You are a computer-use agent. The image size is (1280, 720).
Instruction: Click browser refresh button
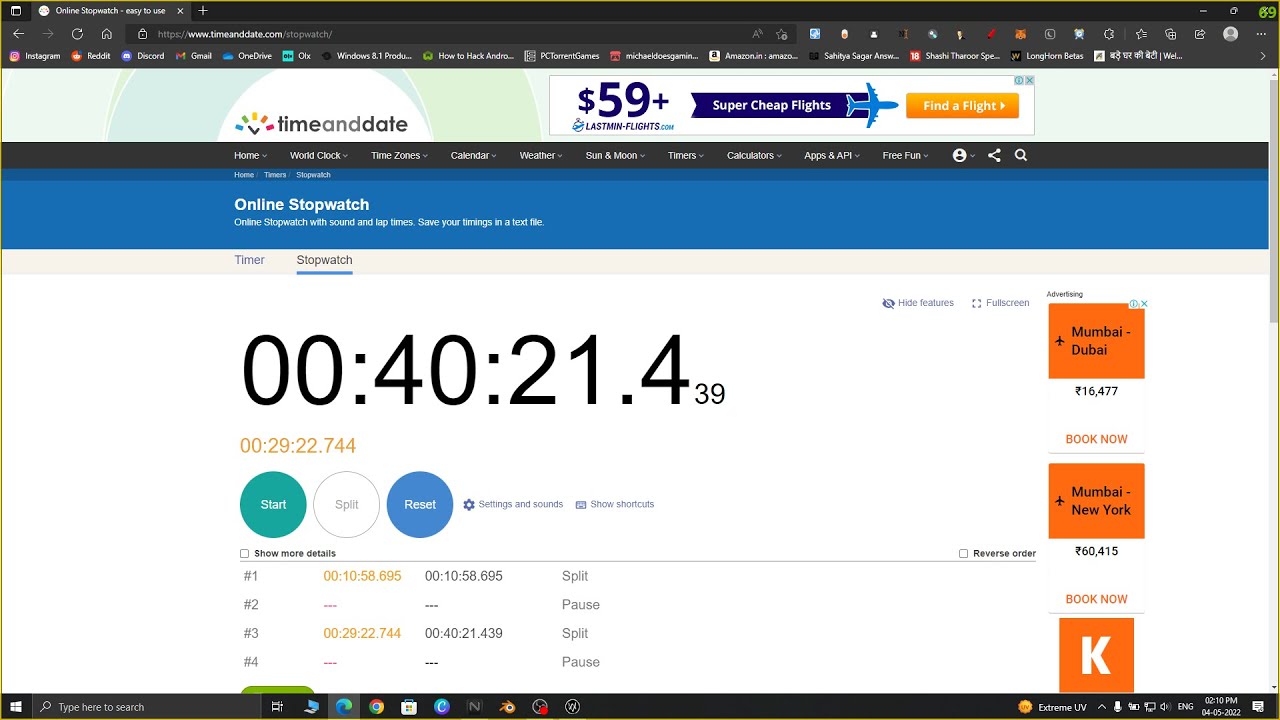click(x=77, y=34)
